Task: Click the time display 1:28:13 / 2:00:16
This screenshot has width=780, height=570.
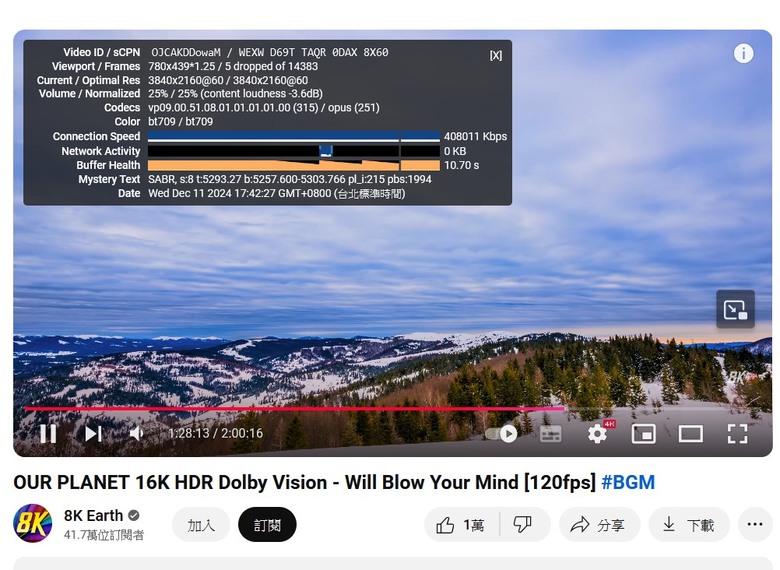Action: tap(215, 433)
